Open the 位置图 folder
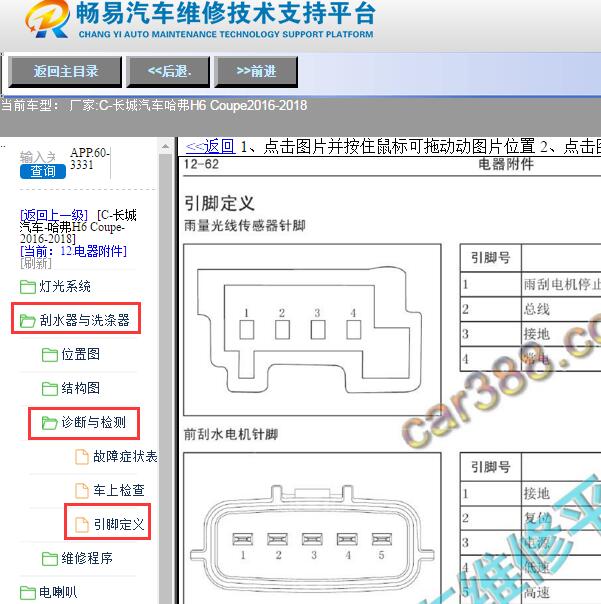The height and width of the screenshot is (604, 601). click(81, 354)
